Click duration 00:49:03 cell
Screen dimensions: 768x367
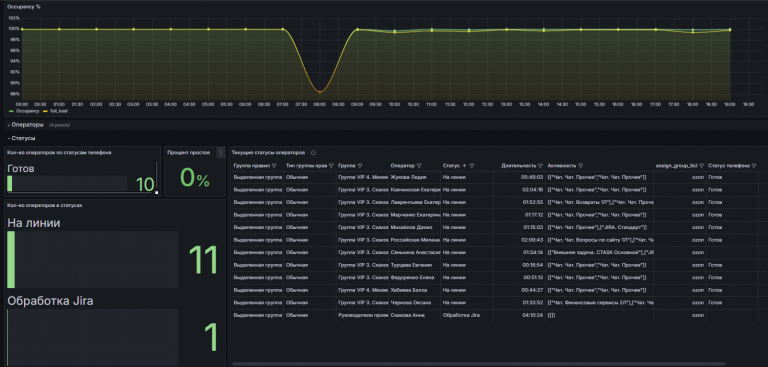[x=520, y=177]
